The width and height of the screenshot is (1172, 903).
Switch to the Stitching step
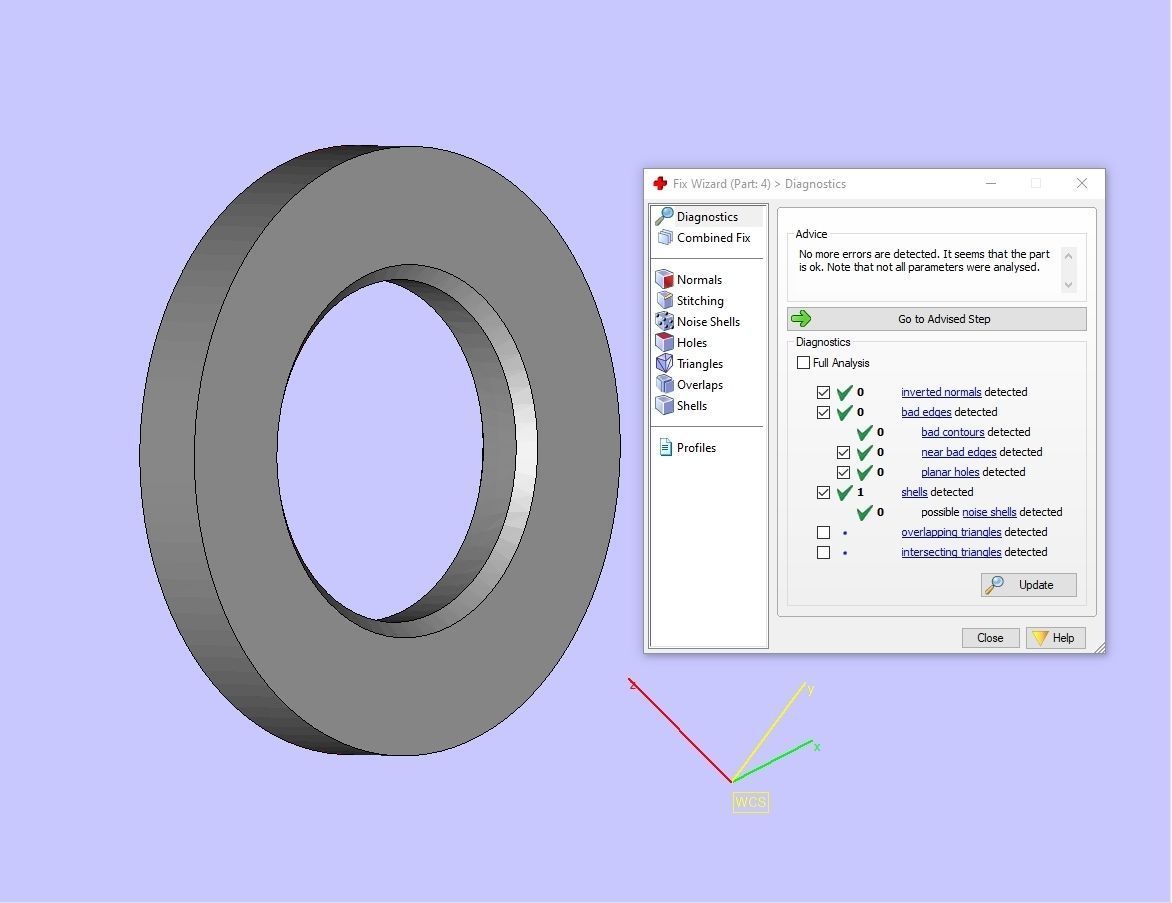coord(700,301)
